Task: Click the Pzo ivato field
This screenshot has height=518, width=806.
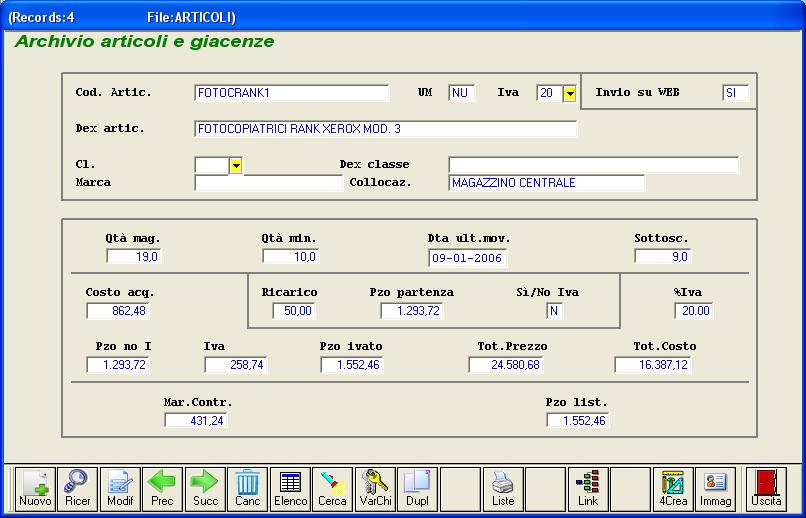Action: (x=352, y=365)
